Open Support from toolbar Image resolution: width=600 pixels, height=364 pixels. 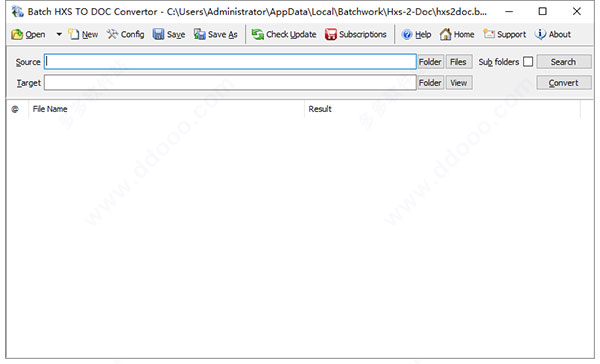(x=504, y=34)
